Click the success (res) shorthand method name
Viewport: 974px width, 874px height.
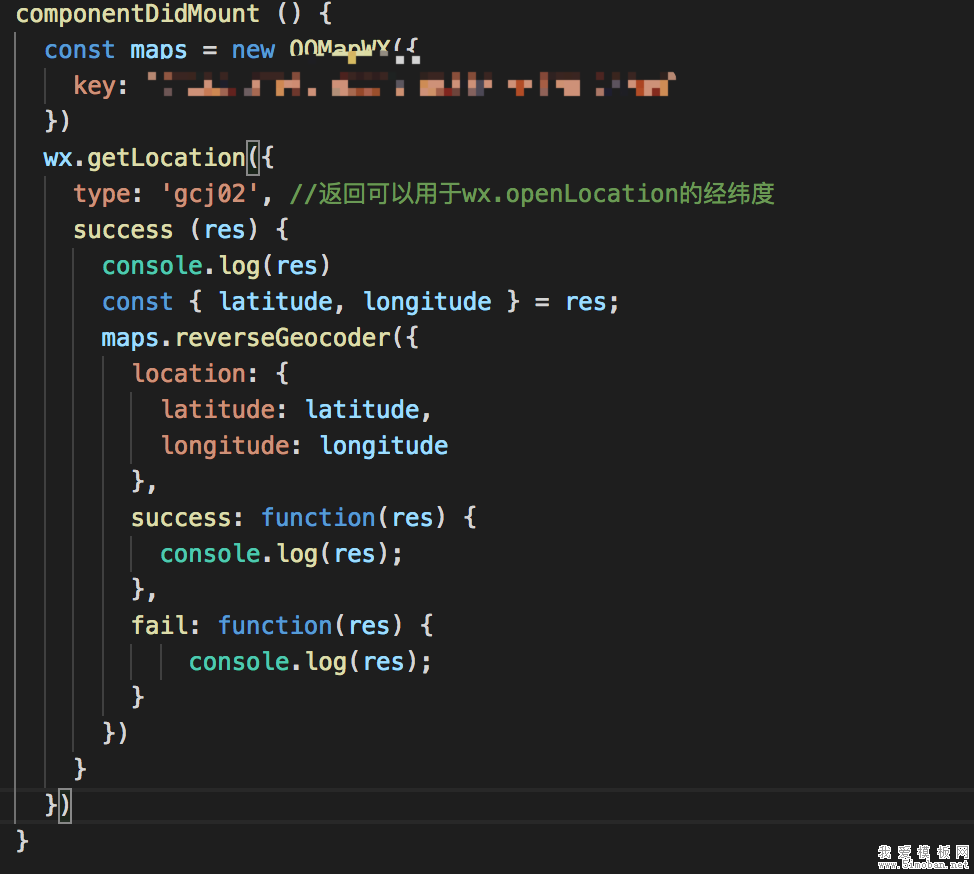[x=122, y=230]
